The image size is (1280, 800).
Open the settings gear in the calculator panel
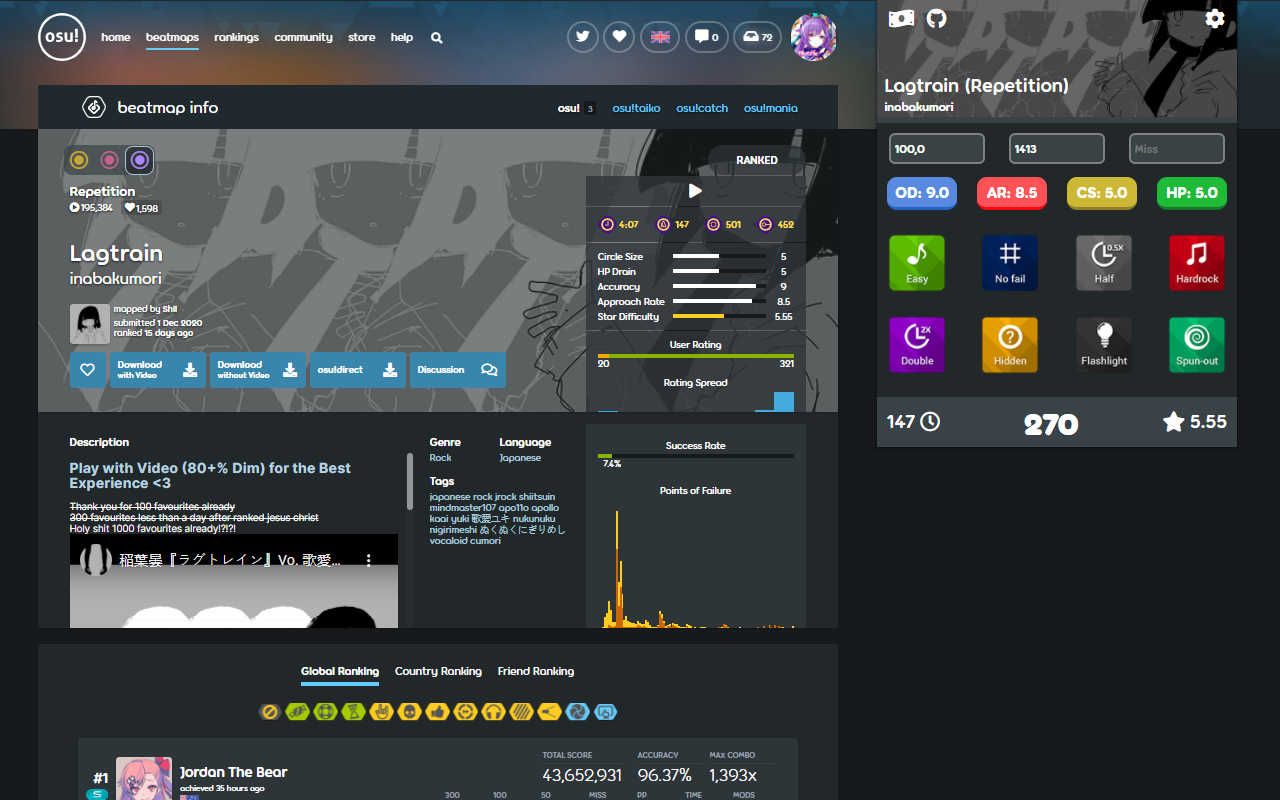[x=1215, y=19]
